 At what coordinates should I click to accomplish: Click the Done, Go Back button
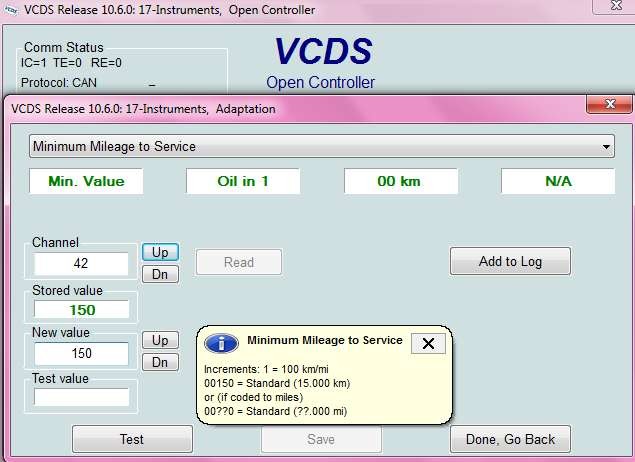510,439
